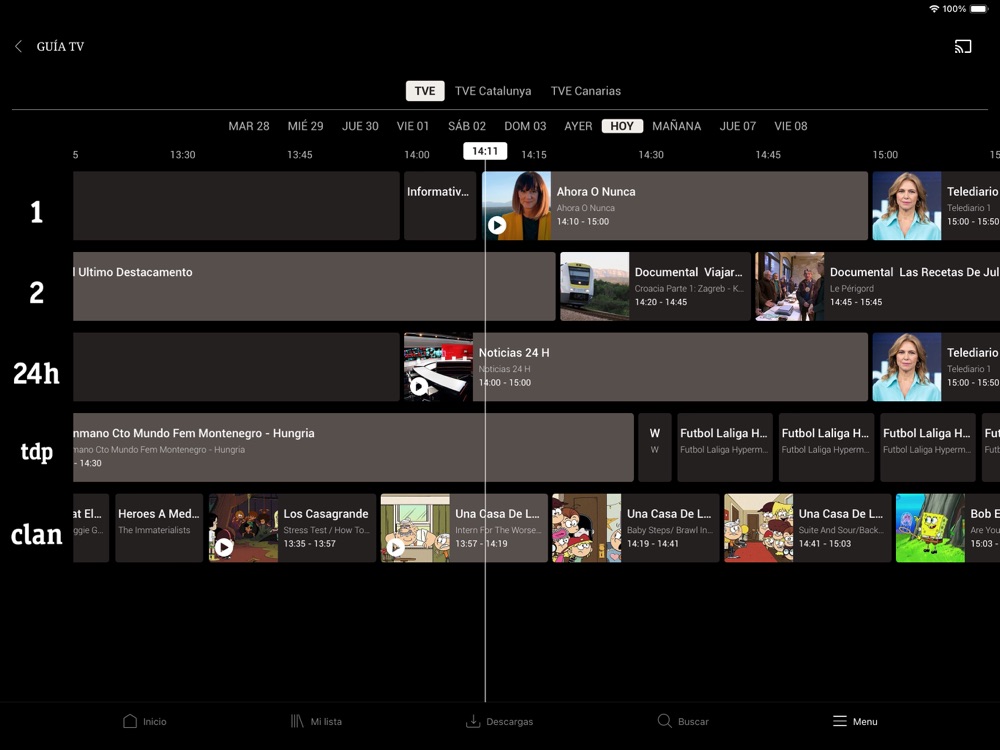
Task: Open Telediario 1 on La 1 row
Action: point(936,205)
